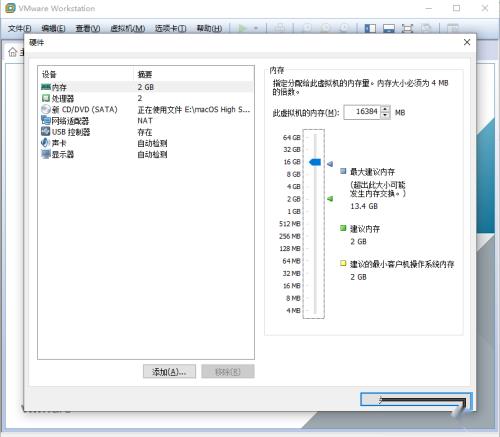Click the NAT summary cell
Screen dimensions: 500x437
click(145, 121)
